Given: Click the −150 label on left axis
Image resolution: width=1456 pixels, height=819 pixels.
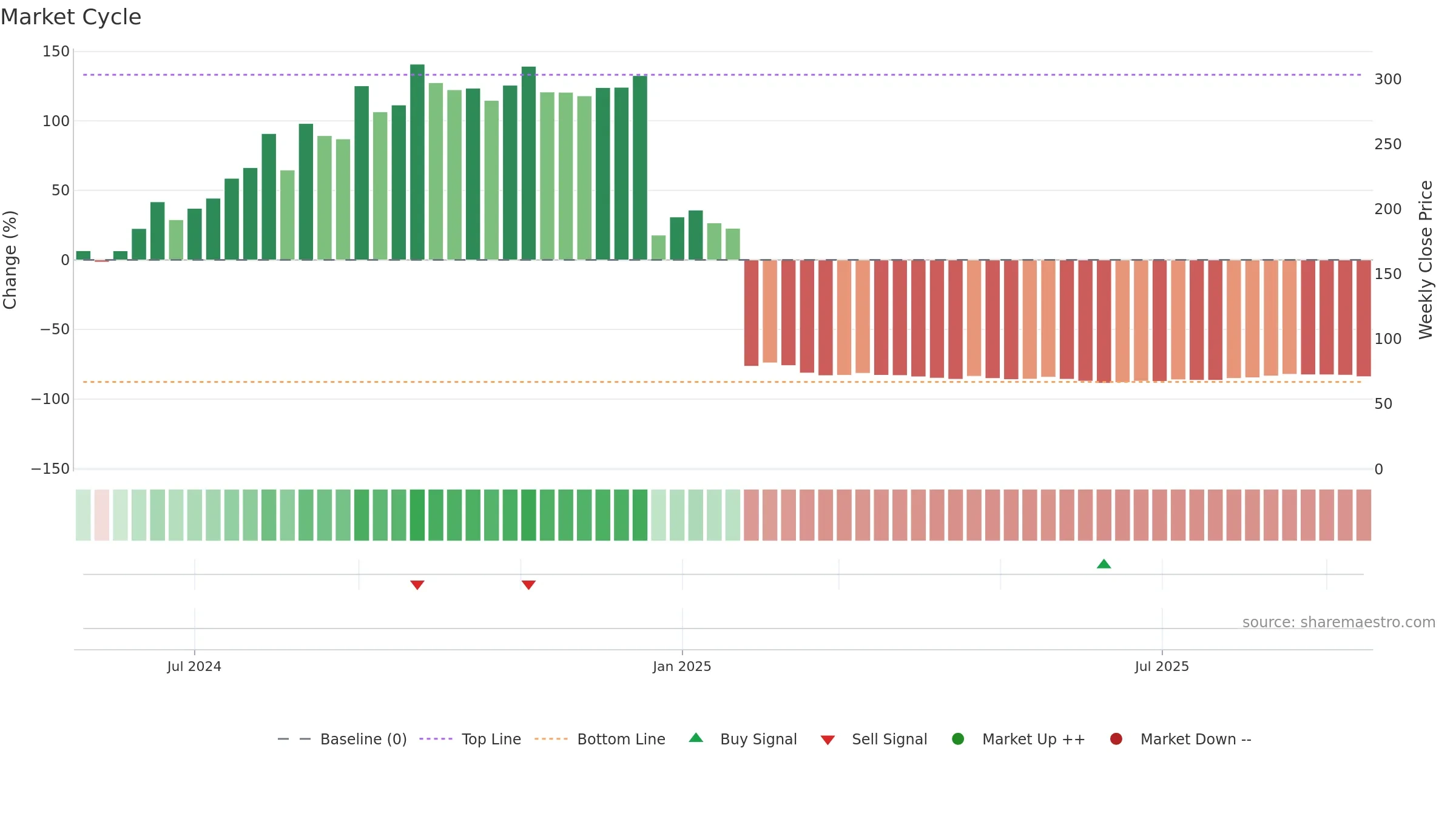Looking at the screenshot, I should click(50, 469).
